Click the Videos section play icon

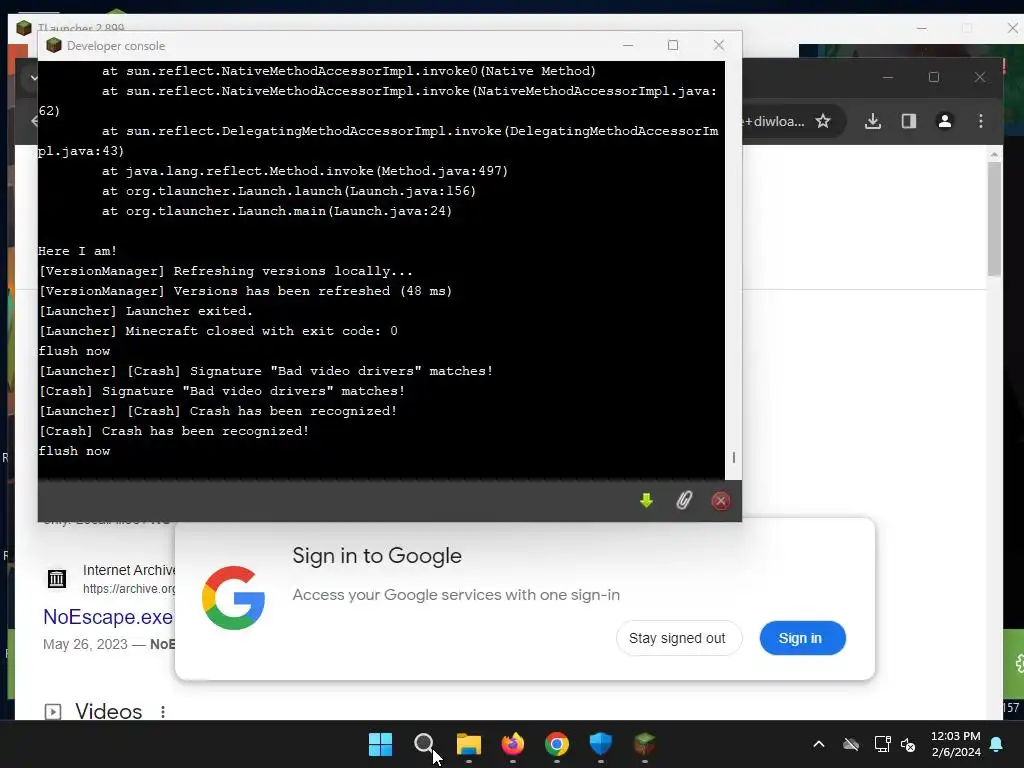tap(53, 711)
